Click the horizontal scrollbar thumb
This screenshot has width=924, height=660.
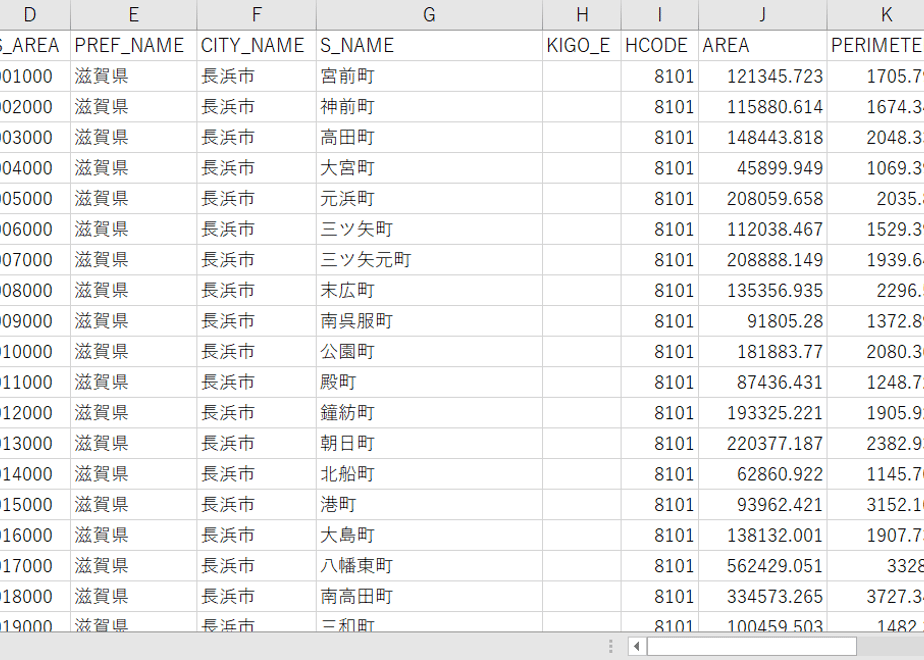coord(751,646)
